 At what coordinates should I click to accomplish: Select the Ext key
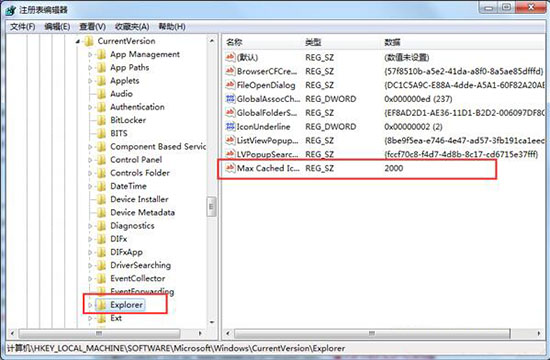[x=116, y=318]
